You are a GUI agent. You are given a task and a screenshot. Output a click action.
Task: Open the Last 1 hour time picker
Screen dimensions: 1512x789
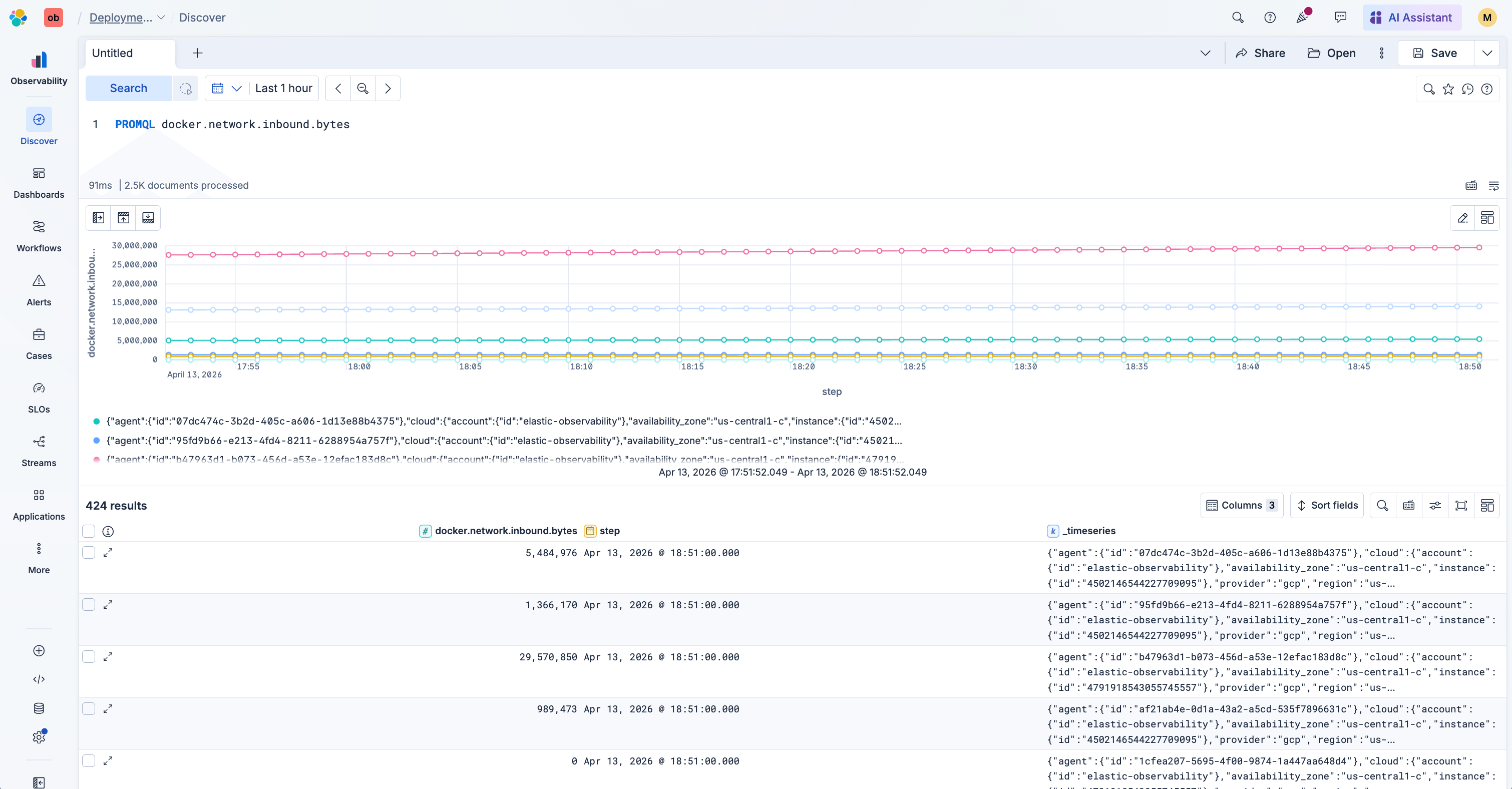283,88
